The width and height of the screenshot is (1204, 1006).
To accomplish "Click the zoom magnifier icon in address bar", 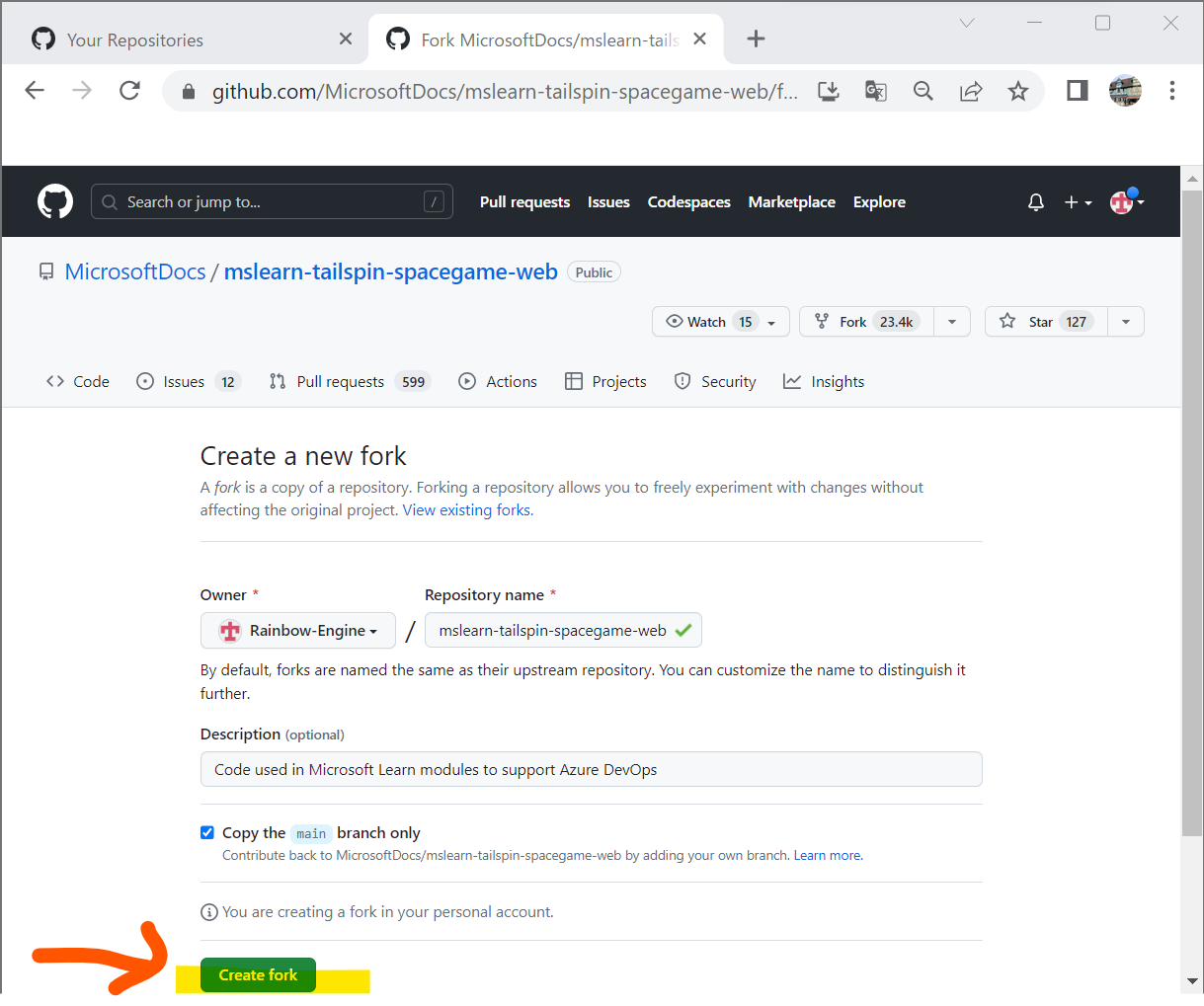I will pos(923,91).
